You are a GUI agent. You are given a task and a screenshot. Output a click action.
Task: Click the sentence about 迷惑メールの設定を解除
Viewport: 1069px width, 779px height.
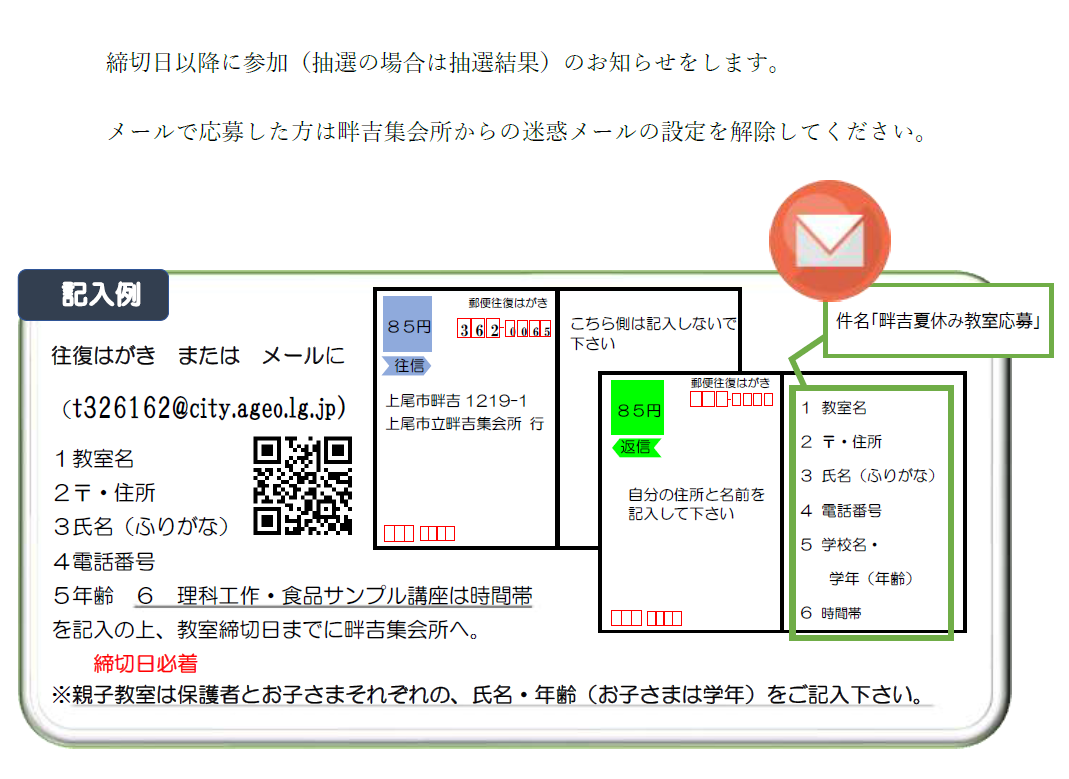click(517, 131)
